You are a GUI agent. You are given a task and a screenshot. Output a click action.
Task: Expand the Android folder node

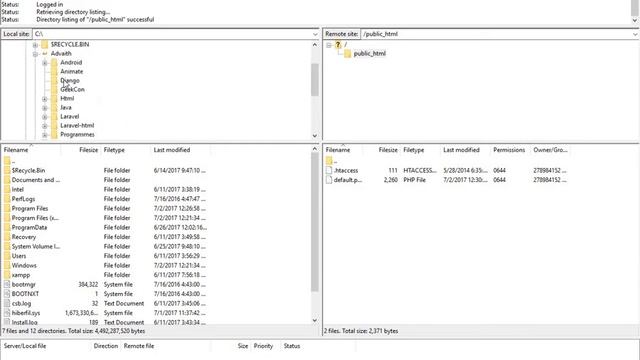[x=45, y=62]
